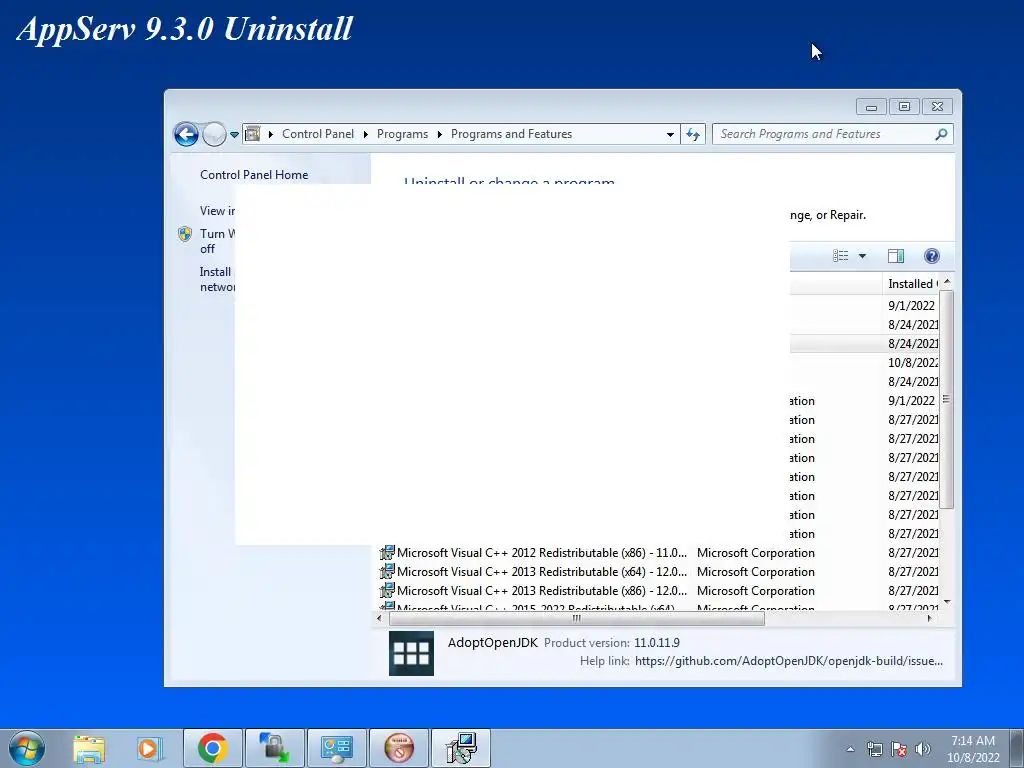Viewport: 1024px width, 768px height.
Task: Click vertical scrollbar up arrow
Action: click(947, 281)
